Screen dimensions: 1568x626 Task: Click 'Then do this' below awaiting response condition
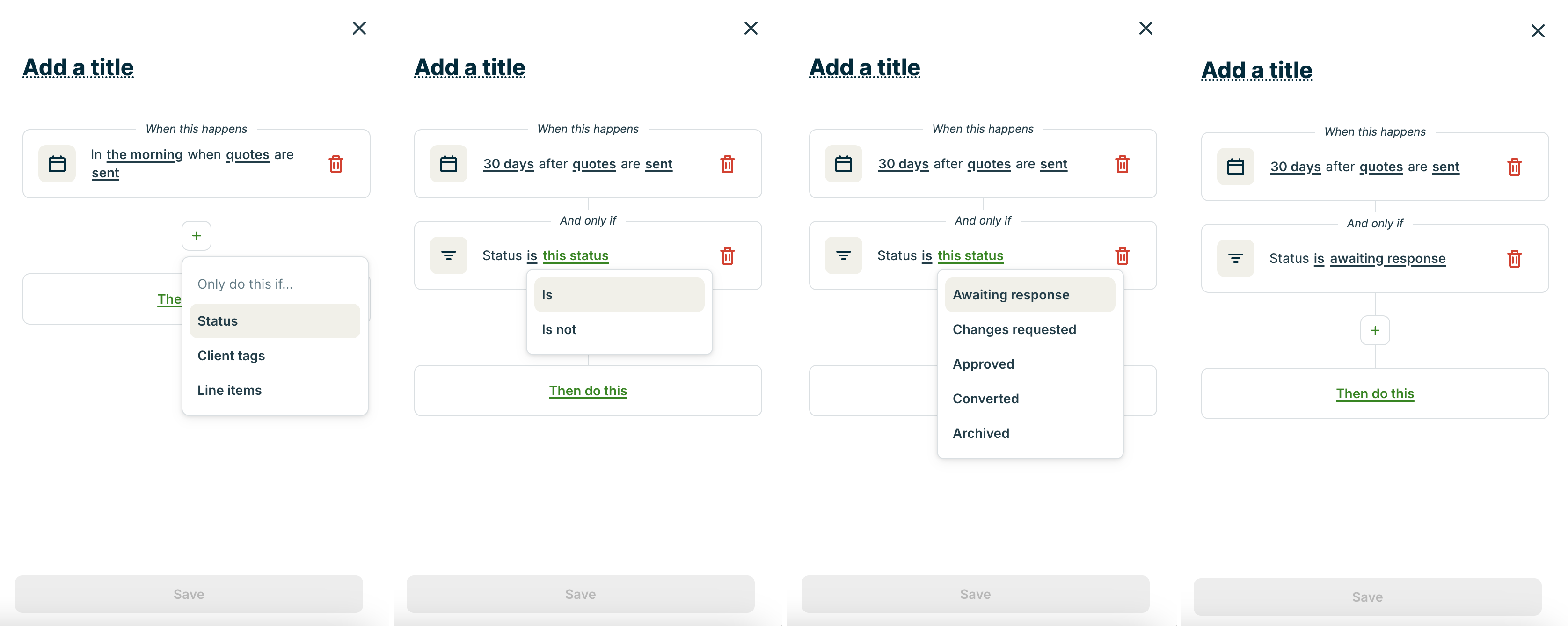1374,393
